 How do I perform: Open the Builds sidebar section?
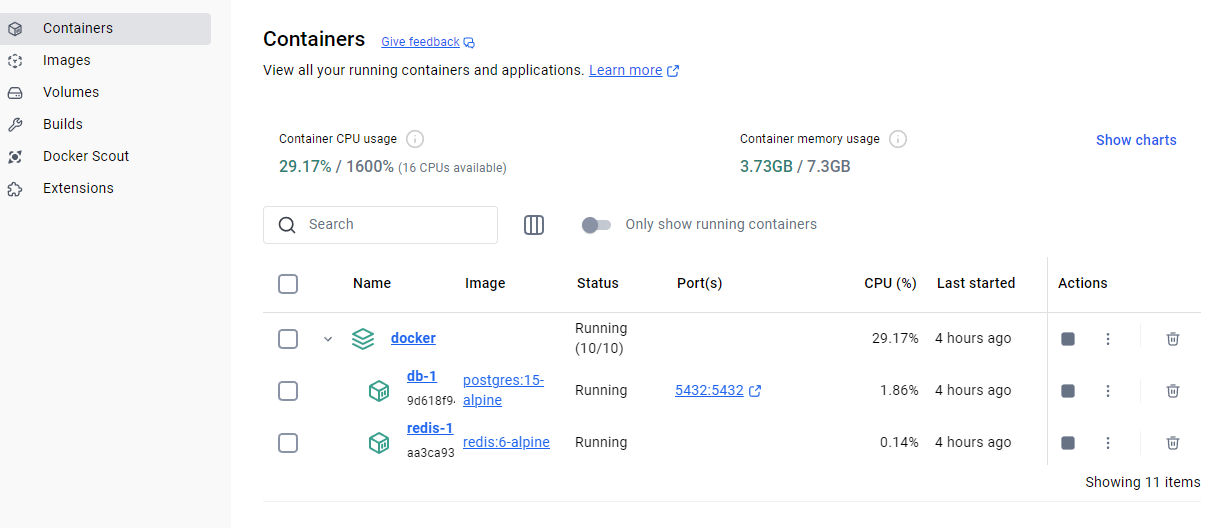pyautogui.click(x=105, y=124)
